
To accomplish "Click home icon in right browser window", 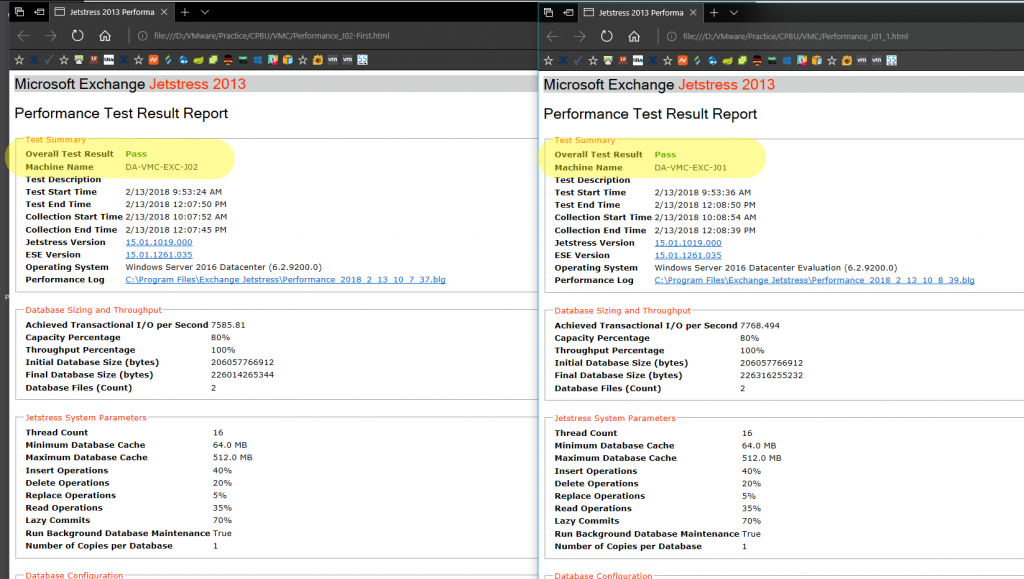I will tap(635, 36).
